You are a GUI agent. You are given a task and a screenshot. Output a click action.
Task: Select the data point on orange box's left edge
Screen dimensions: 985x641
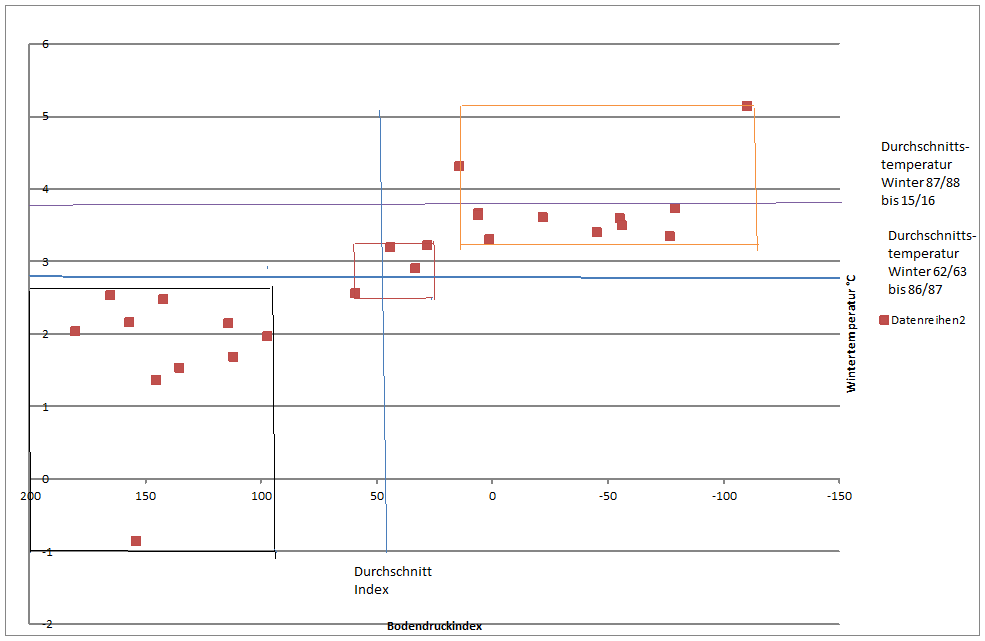click(x=459, y=166)
